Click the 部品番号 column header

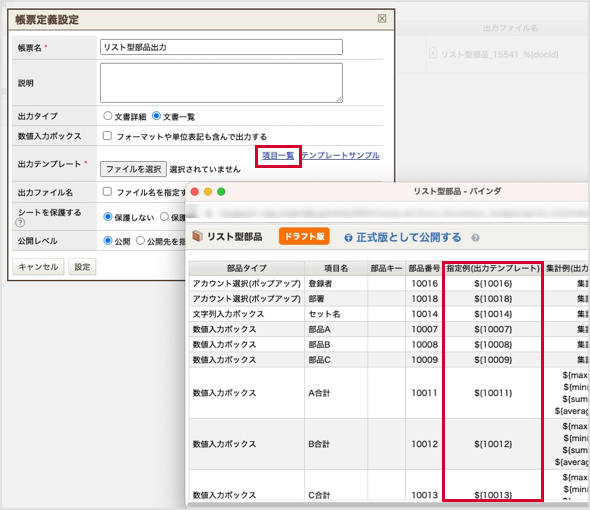coord(424,268)
